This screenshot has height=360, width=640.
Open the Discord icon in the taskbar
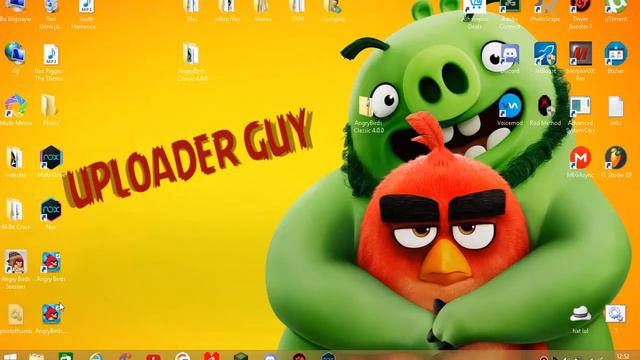[x=270, y=357]
